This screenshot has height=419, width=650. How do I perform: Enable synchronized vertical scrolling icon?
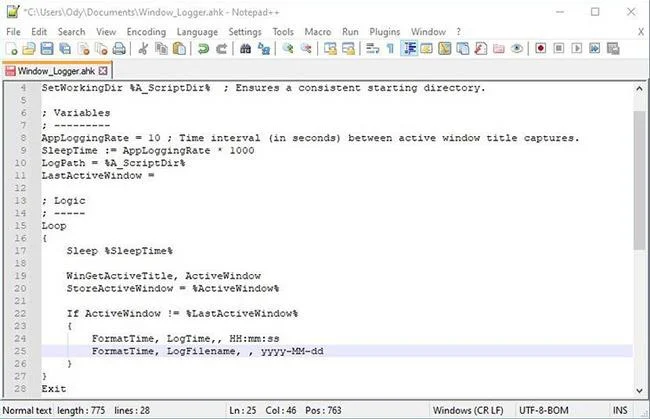330,49
